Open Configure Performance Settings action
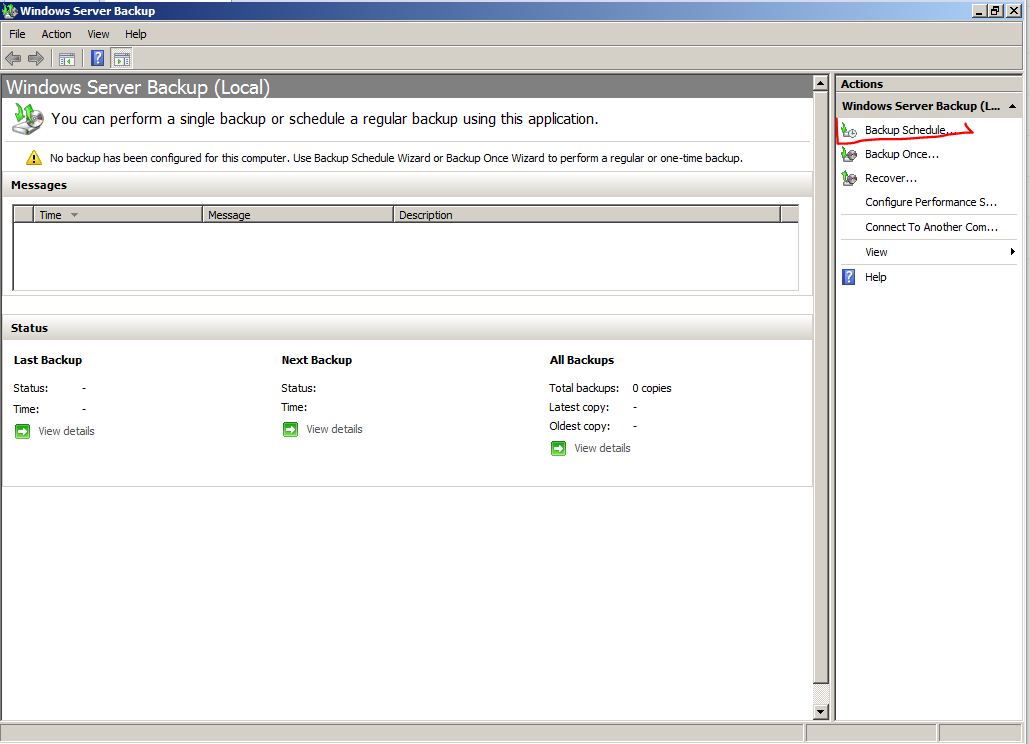 tap(929, 202)
